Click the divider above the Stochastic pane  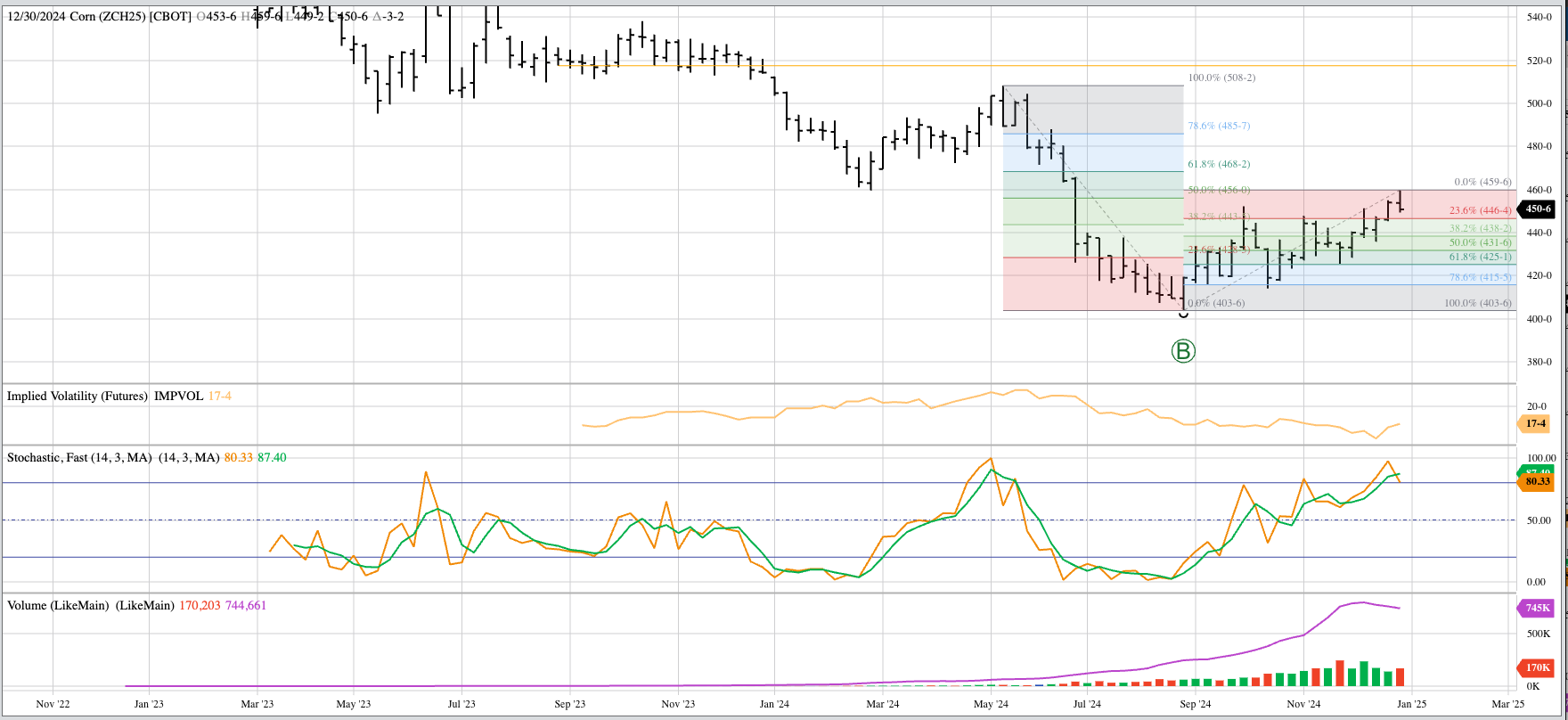pyautogui.click(x=757, y=445)
